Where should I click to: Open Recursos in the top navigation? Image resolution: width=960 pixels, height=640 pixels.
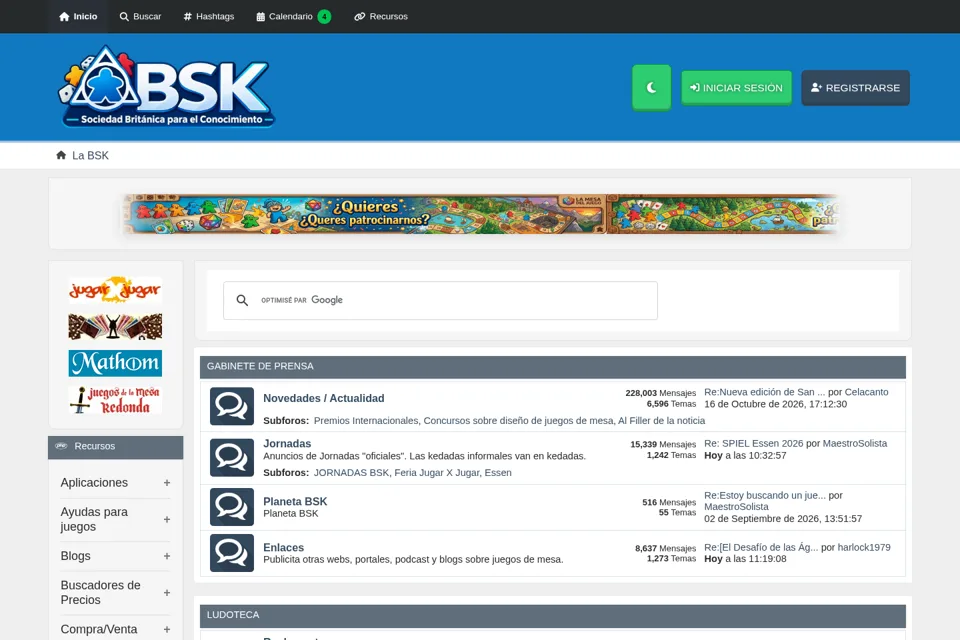click(x=381, y=17)
